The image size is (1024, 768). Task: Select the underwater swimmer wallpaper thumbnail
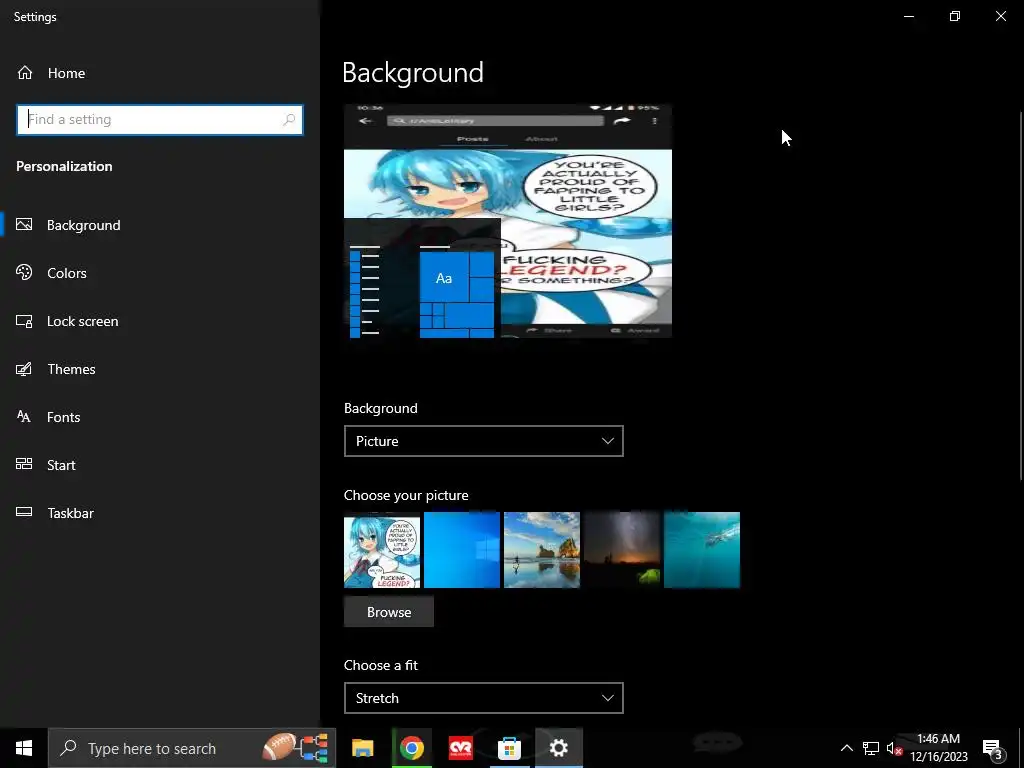702,550
